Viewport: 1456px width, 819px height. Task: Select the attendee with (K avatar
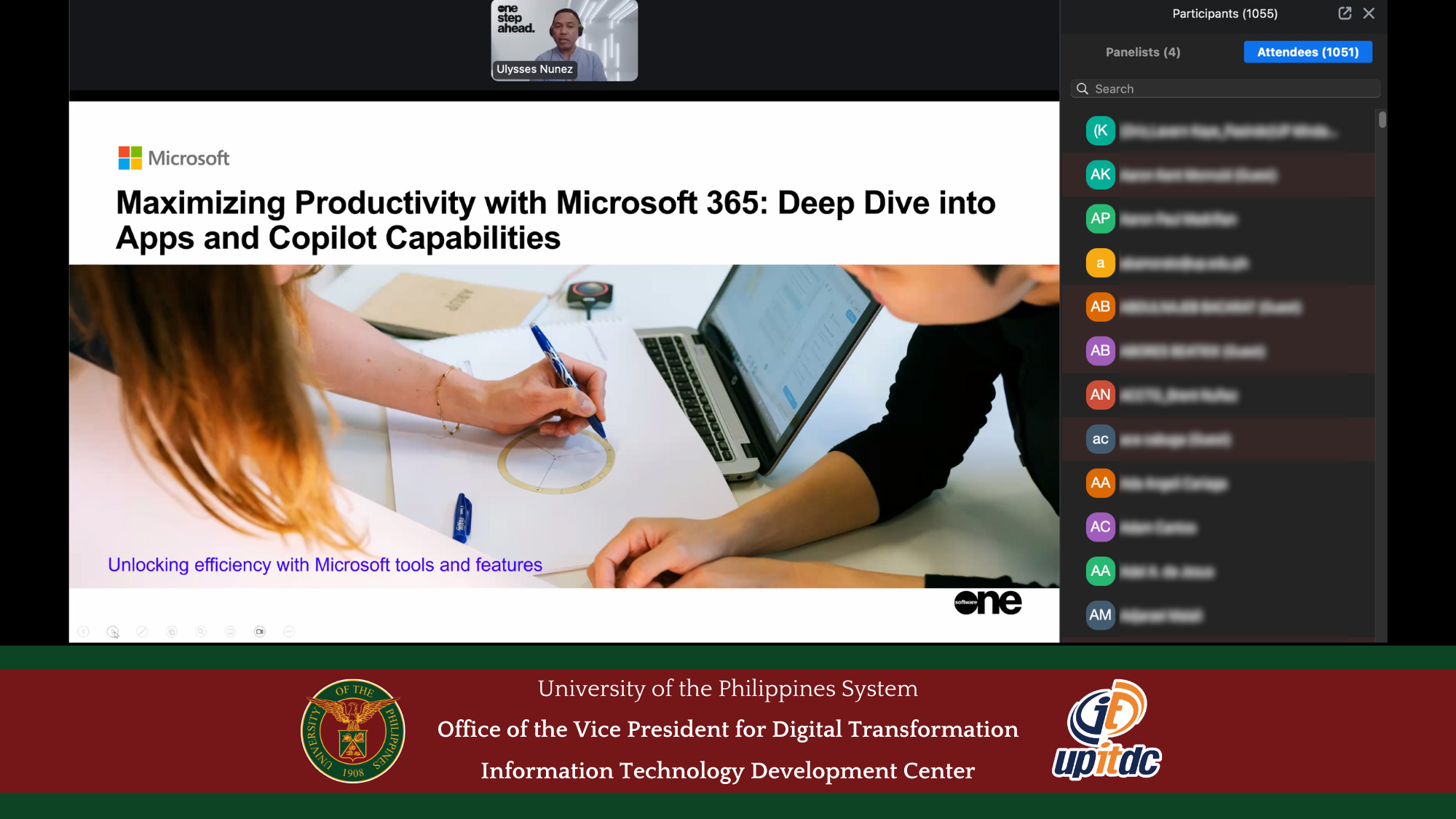tap(1219, 131)
